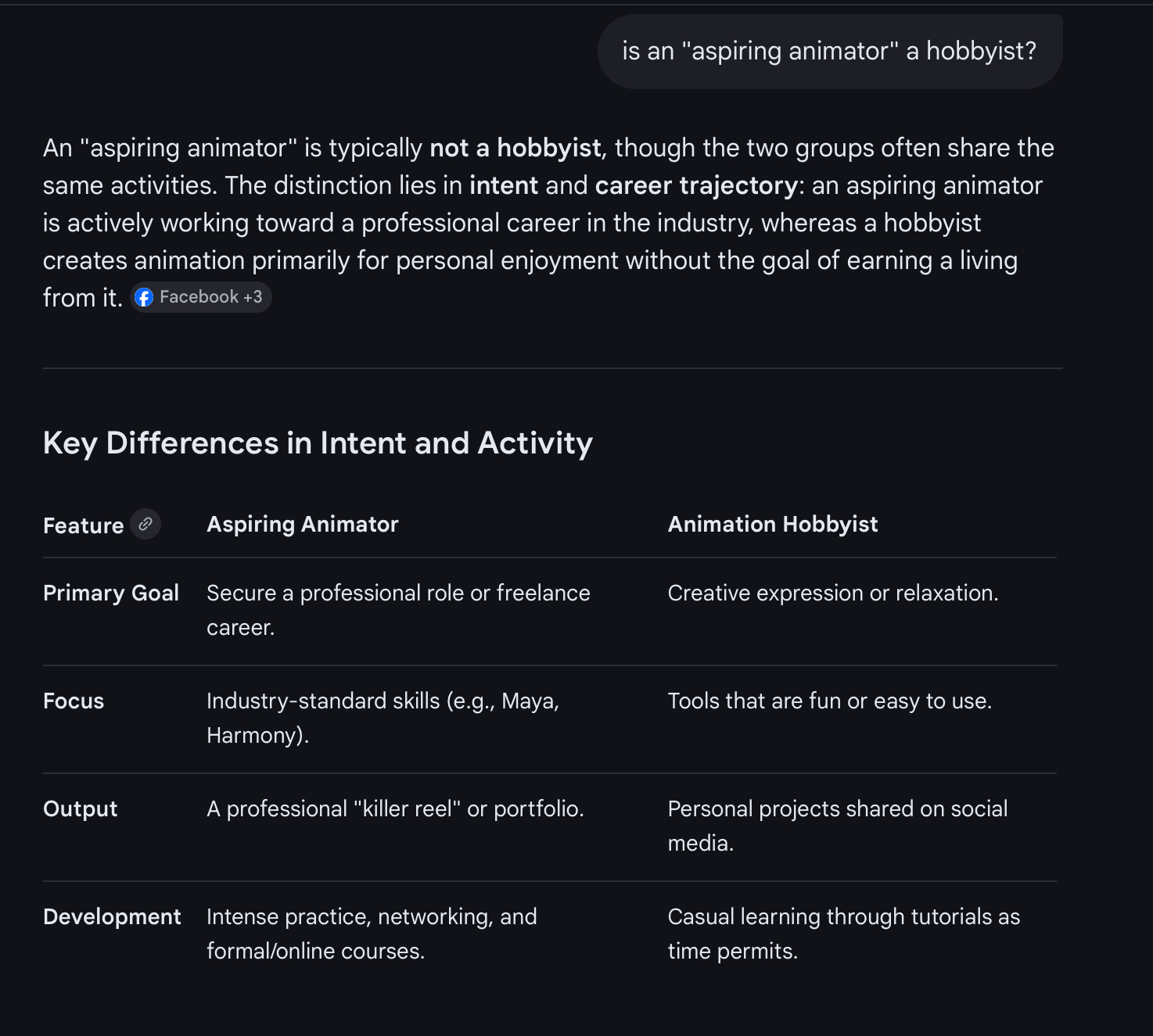Click the bold "not a hobbyist" text

click(515, 148)
